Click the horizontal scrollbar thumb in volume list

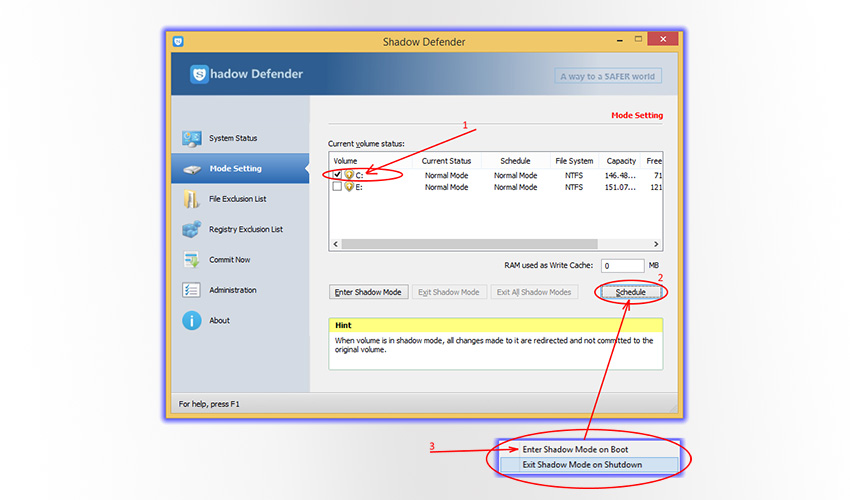coord(469,244)
